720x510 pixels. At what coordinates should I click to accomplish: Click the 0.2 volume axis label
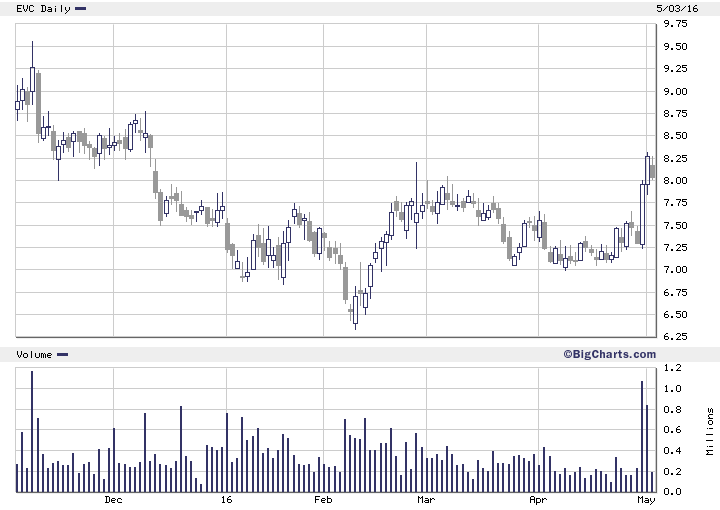point(672,471)
